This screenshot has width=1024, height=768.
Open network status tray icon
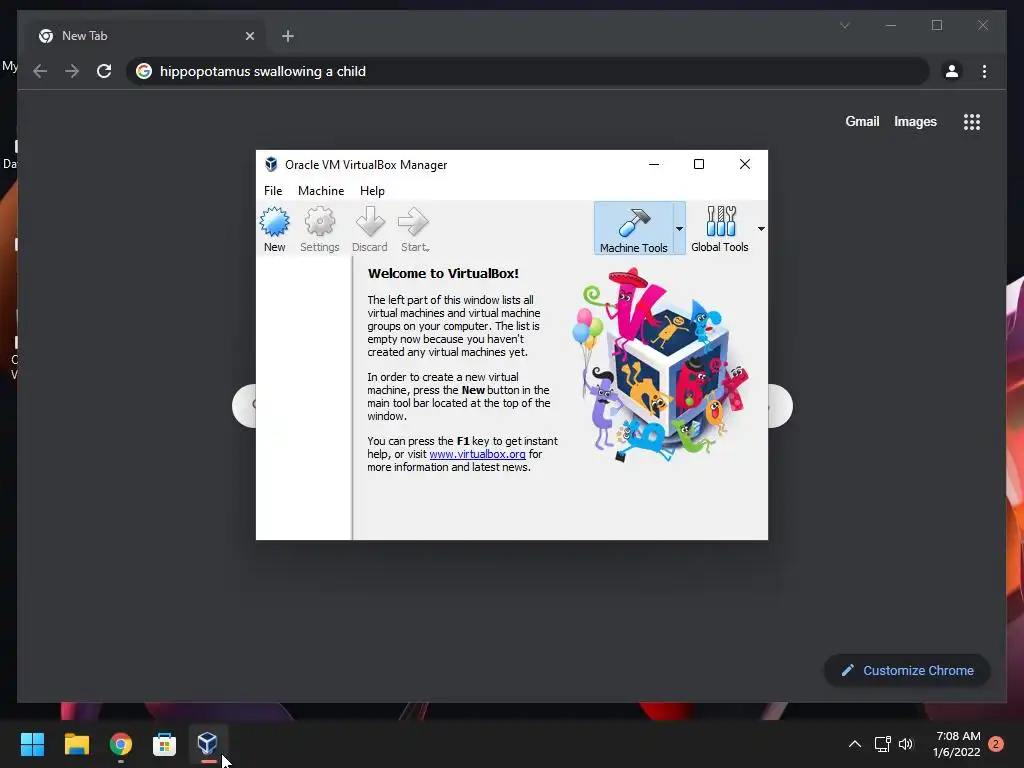(x=882, y=744)
